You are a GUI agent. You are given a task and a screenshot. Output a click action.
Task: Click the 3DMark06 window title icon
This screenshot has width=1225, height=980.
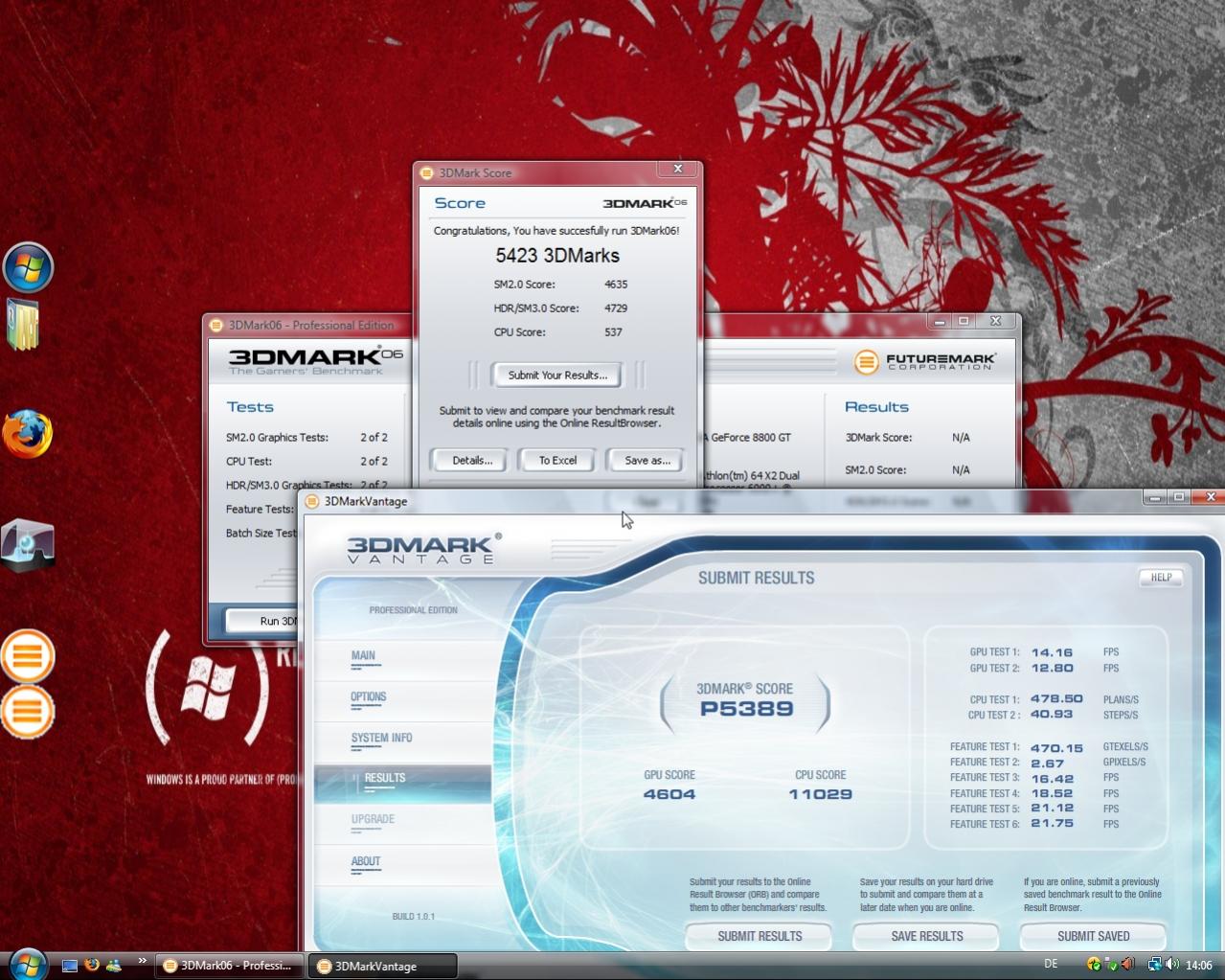coord(216,325)
